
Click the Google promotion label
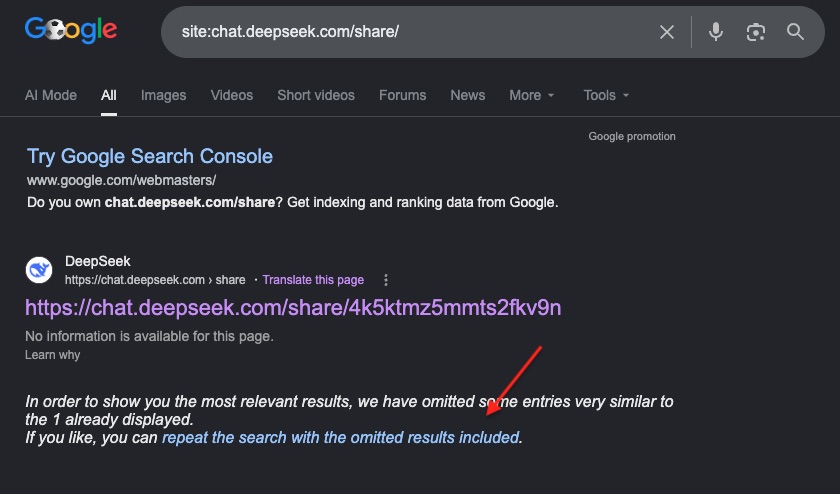coord(632,137)
